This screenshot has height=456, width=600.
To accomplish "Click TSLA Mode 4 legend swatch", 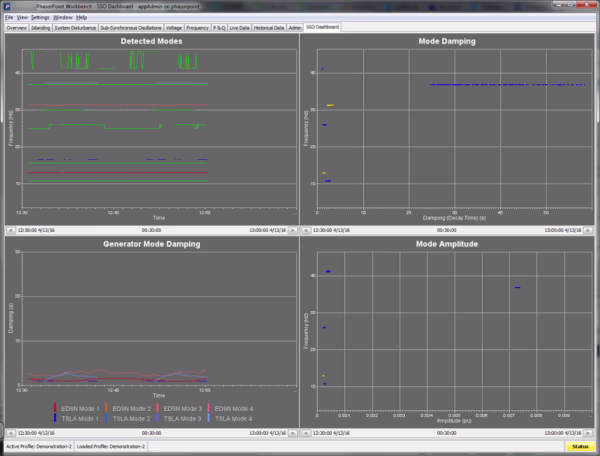I will [209, 418].
